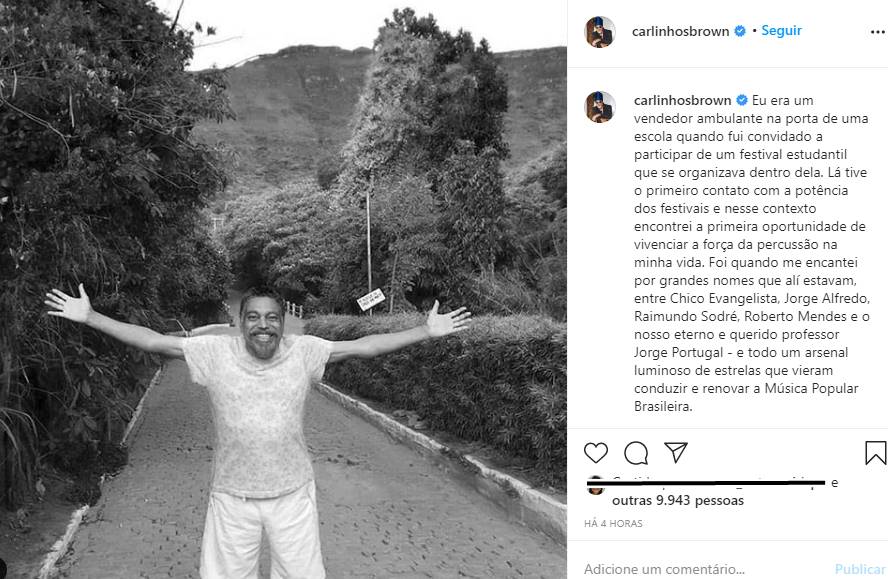
Task: Click the Publicar button
Action: 860,569
